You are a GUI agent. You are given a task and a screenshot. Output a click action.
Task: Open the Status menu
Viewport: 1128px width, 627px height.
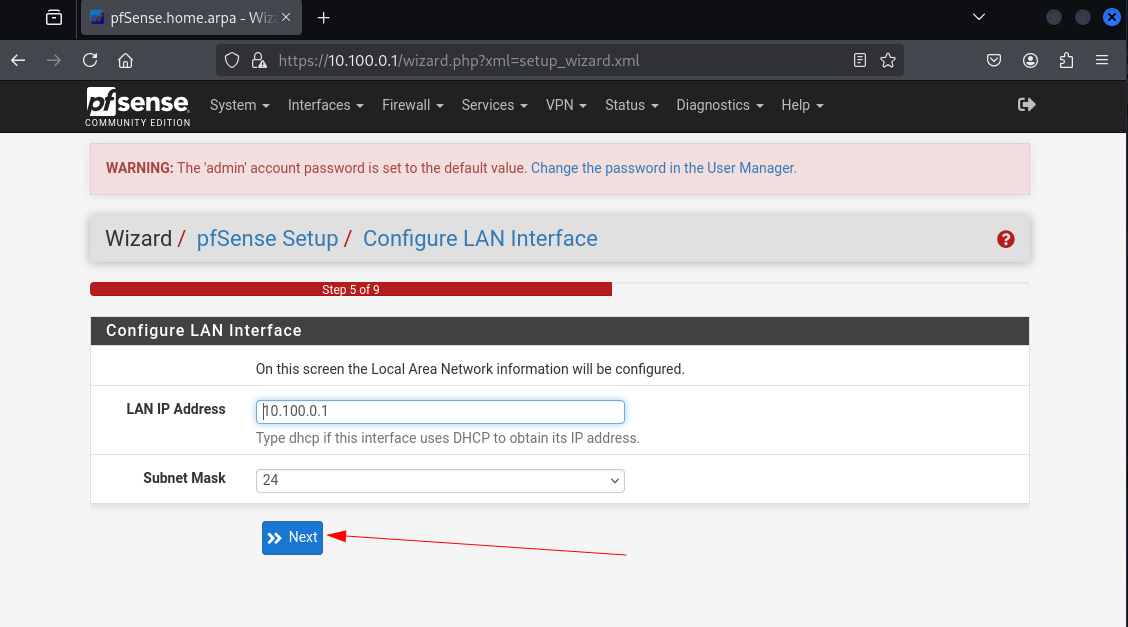tap(632, 105)
